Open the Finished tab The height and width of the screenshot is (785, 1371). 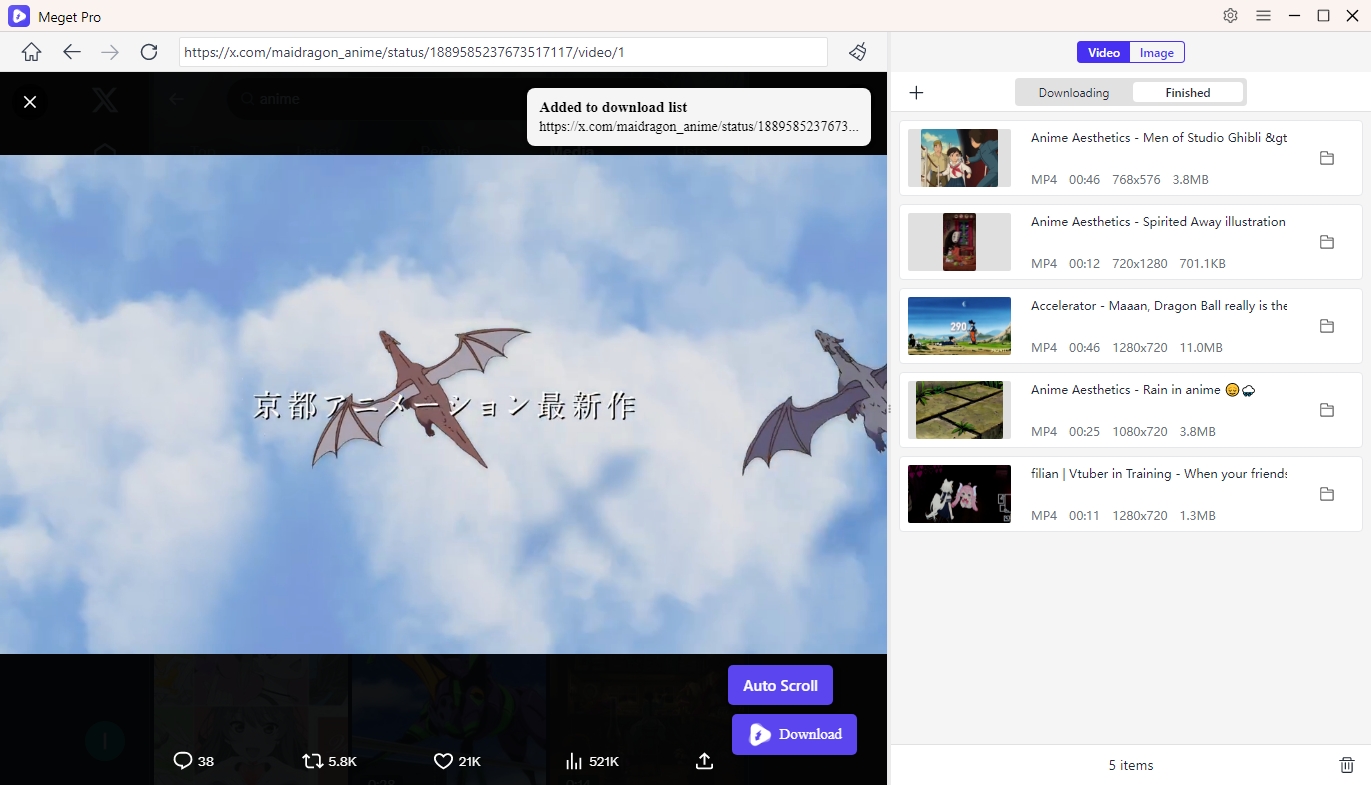pyautogui.click(x=1188, y=93)
